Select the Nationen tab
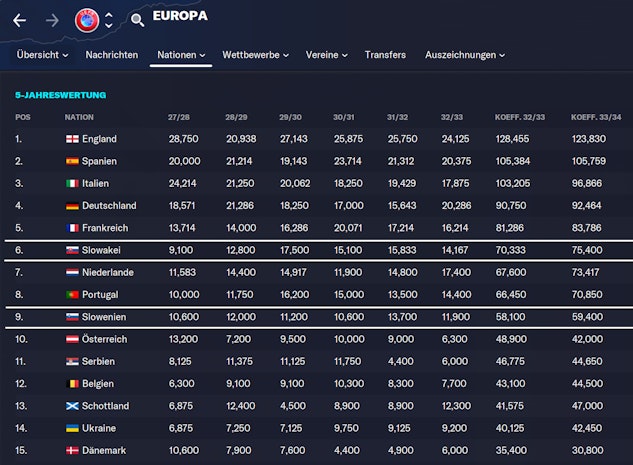This screenshot has width=633, height=465. 181,54
